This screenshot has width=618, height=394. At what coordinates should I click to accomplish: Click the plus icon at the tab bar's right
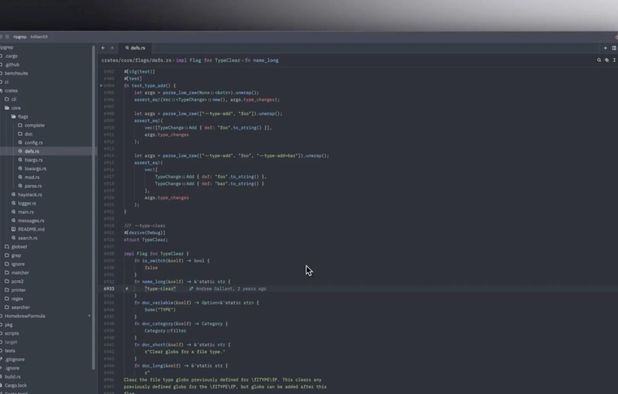tap(605, 48)
